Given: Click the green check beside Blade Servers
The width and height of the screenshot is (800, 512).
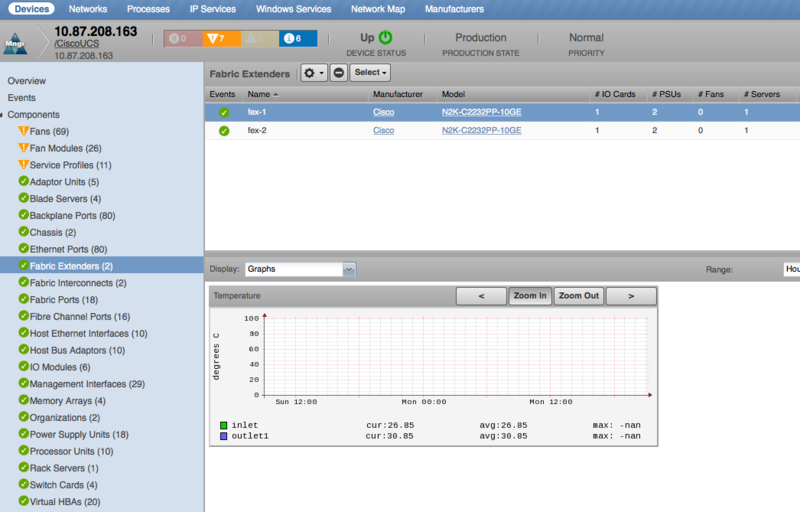Looking at the screenshot, I should tap(23, 198).
